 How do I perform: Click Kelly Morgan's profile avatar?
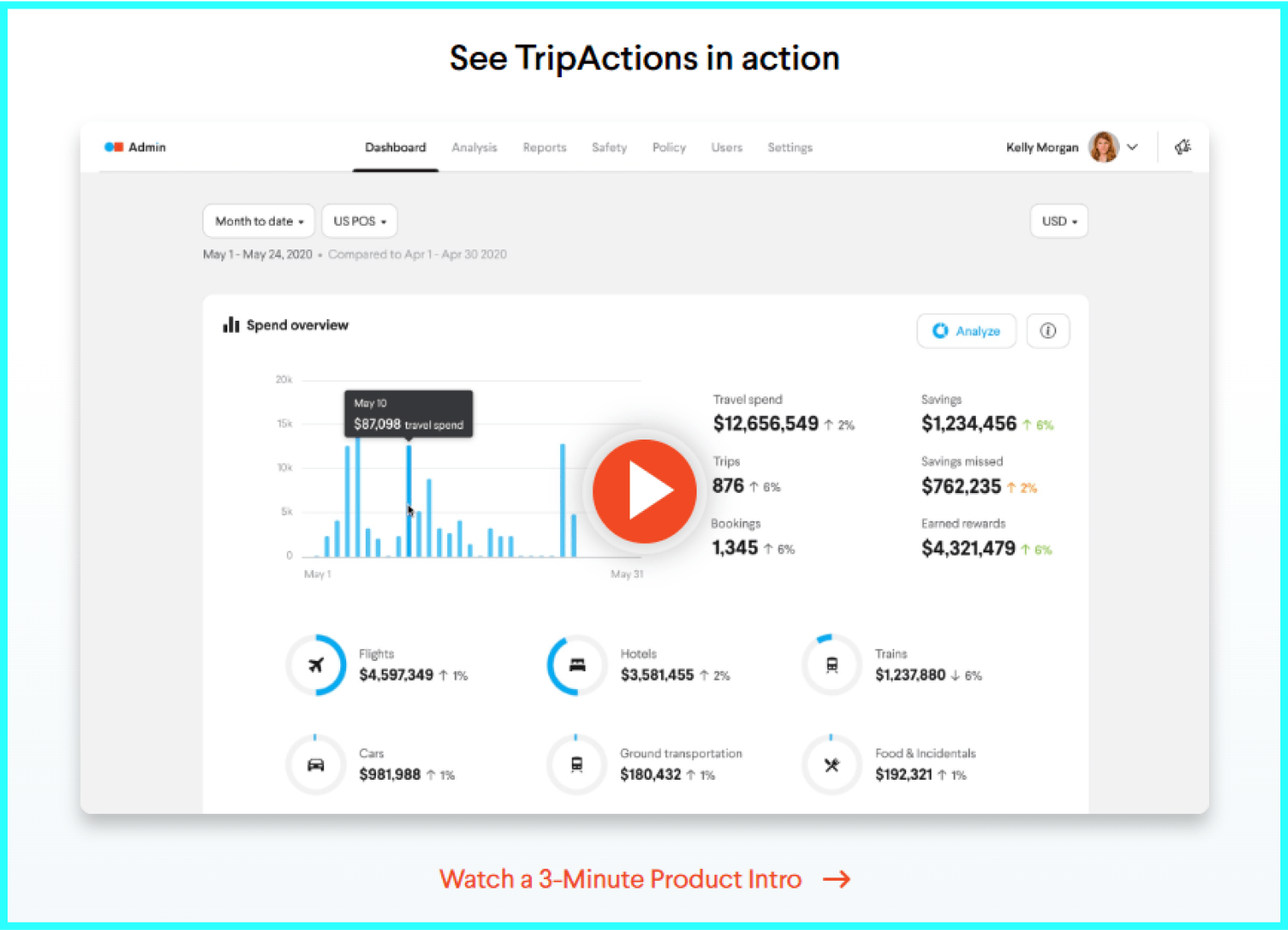click(1104, 147)
